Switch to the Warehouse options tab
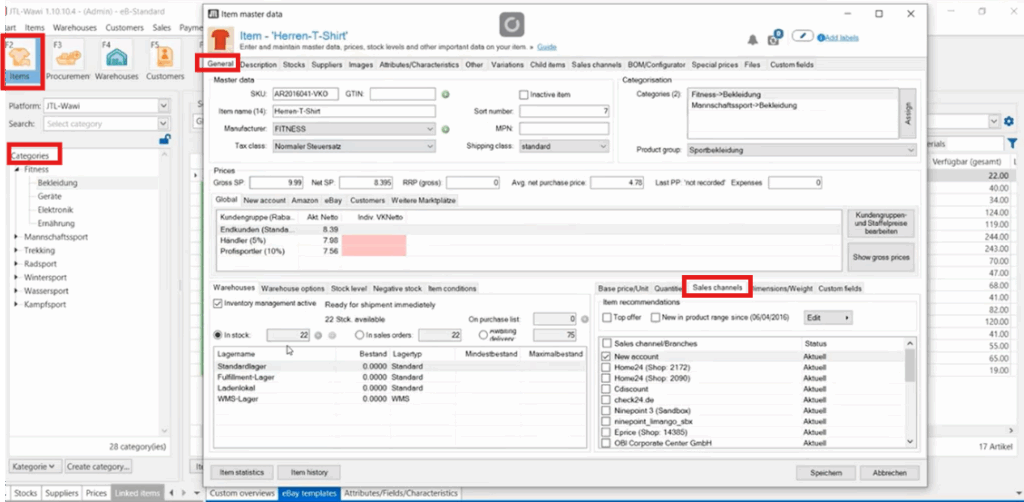1024x502 pixels. (293, 288)
